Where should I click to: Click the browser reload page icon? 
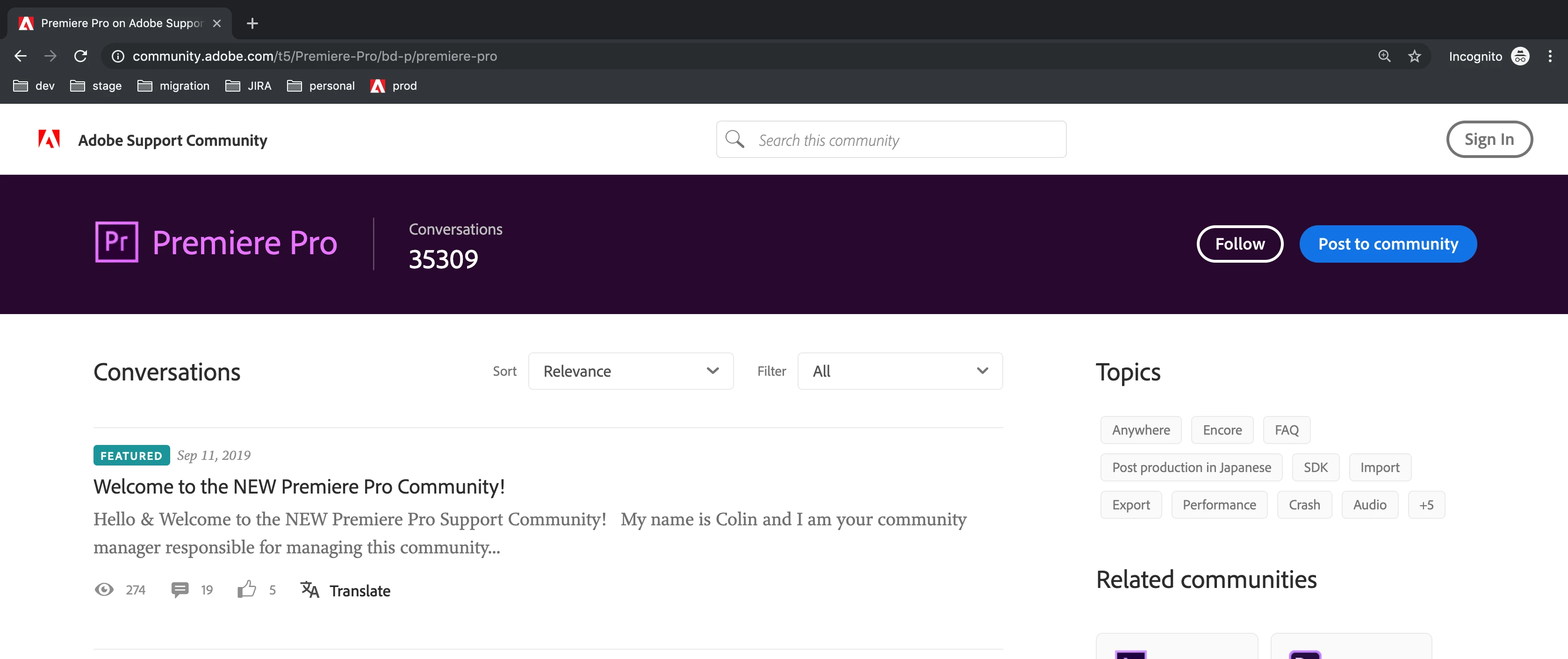coord(80,56)
